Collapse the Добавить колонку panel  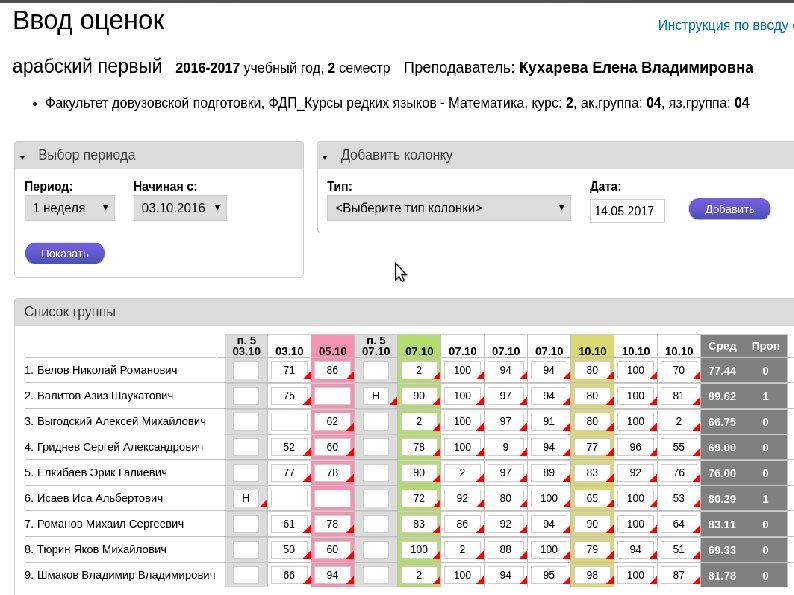(325, 157)
